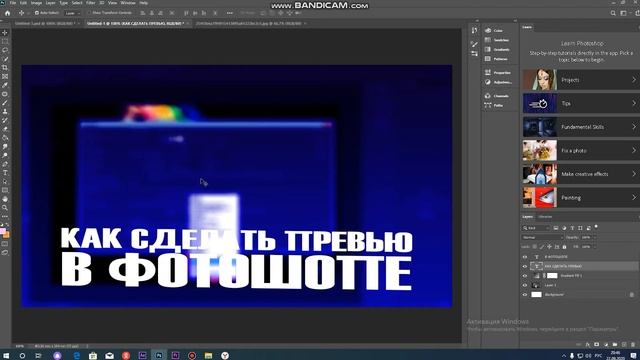The width and height of the screenshot is (640, 360).
Task: Select the Rectangular Marquee tool
Action: tap(5, 41)
